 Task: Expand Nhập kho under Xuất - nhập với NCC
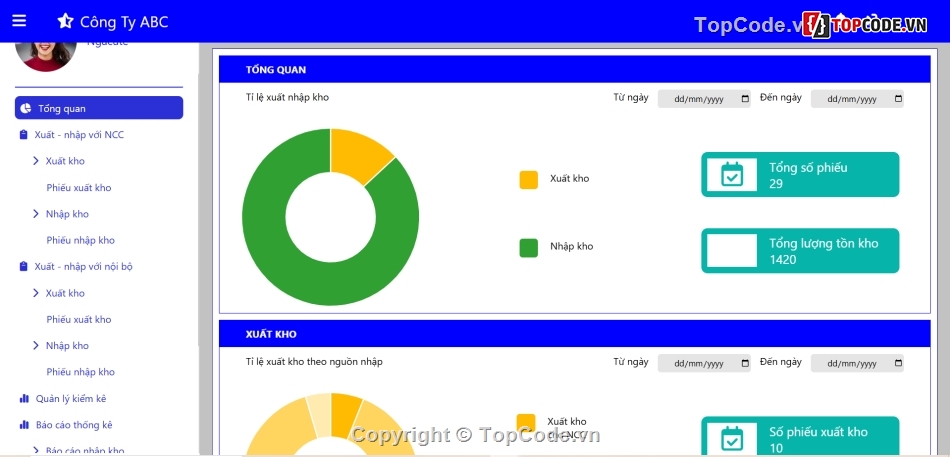coord(67,214)
